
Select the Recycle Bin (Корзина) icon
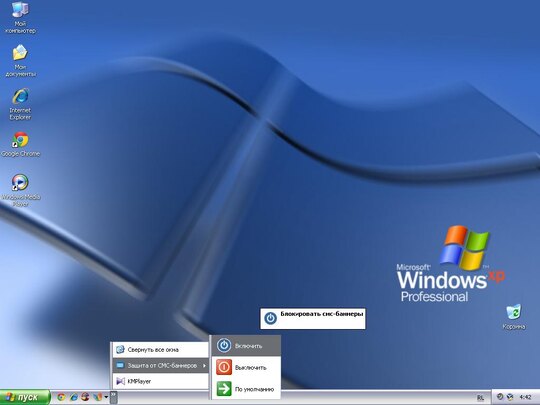[x=514, y=317]
